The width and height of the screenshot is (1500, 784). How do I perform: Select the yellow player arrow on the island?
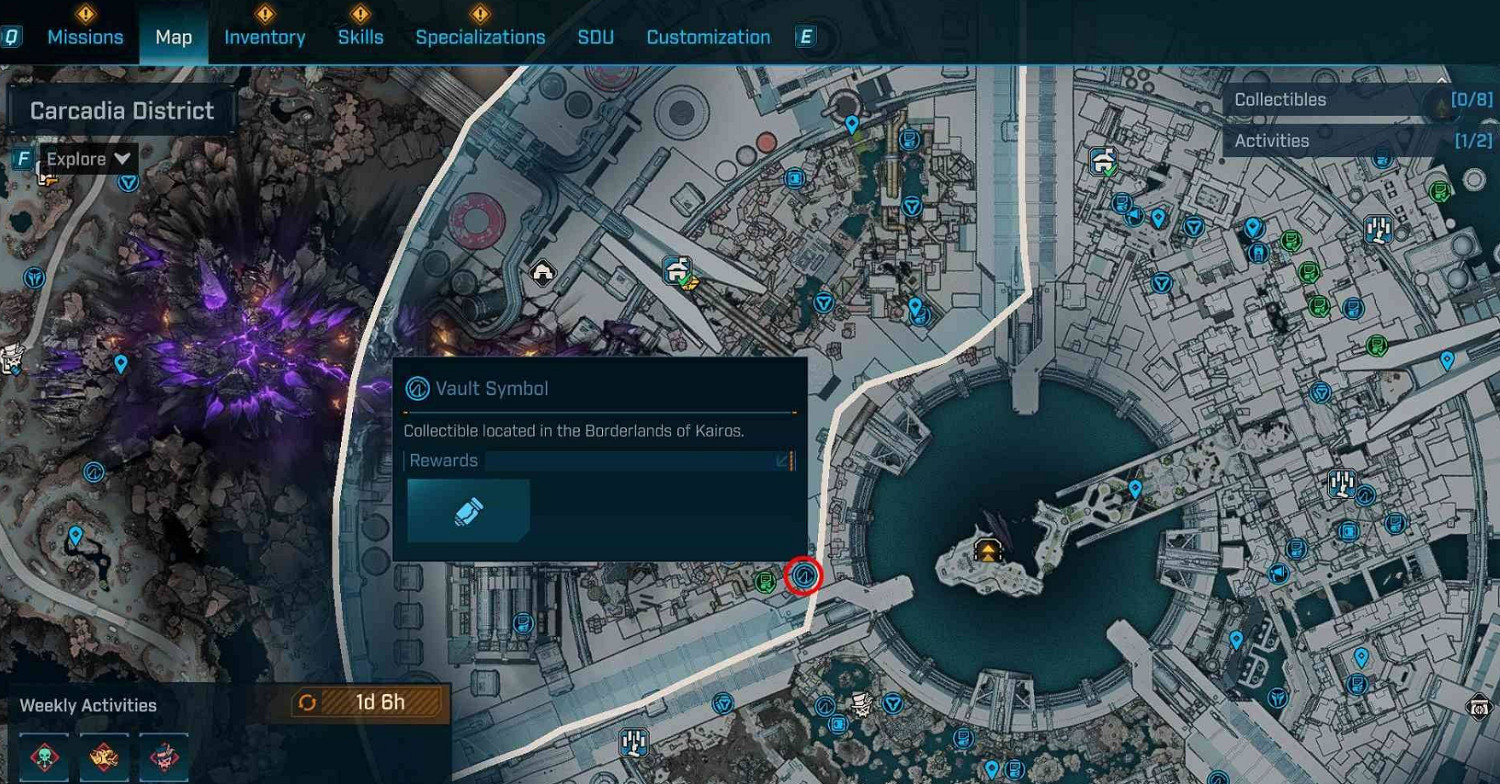(988, 550)
